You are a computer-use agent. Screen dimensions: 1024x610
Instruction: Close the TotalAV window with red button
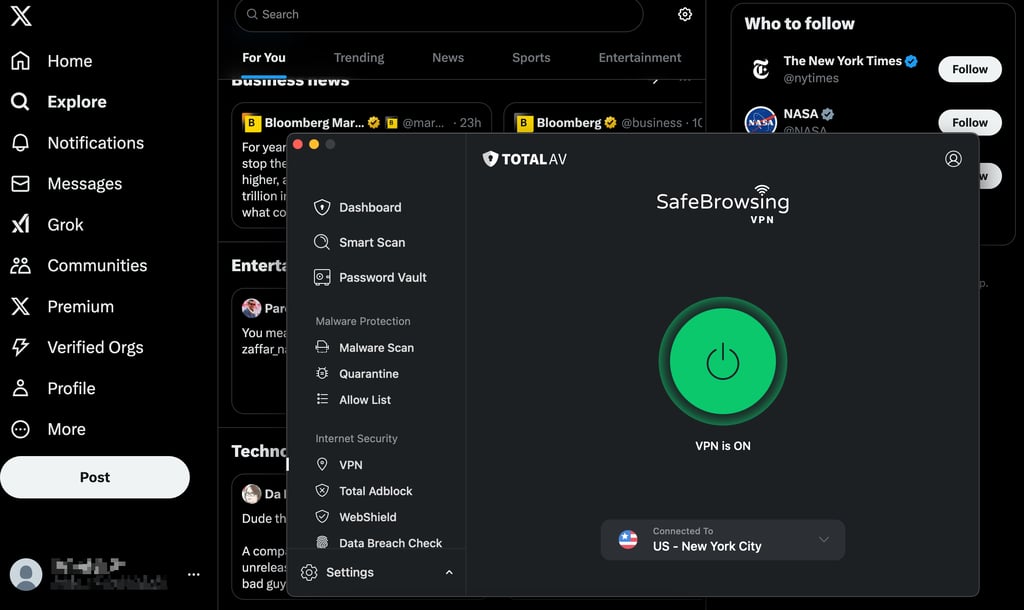click(x=298, y=144)
